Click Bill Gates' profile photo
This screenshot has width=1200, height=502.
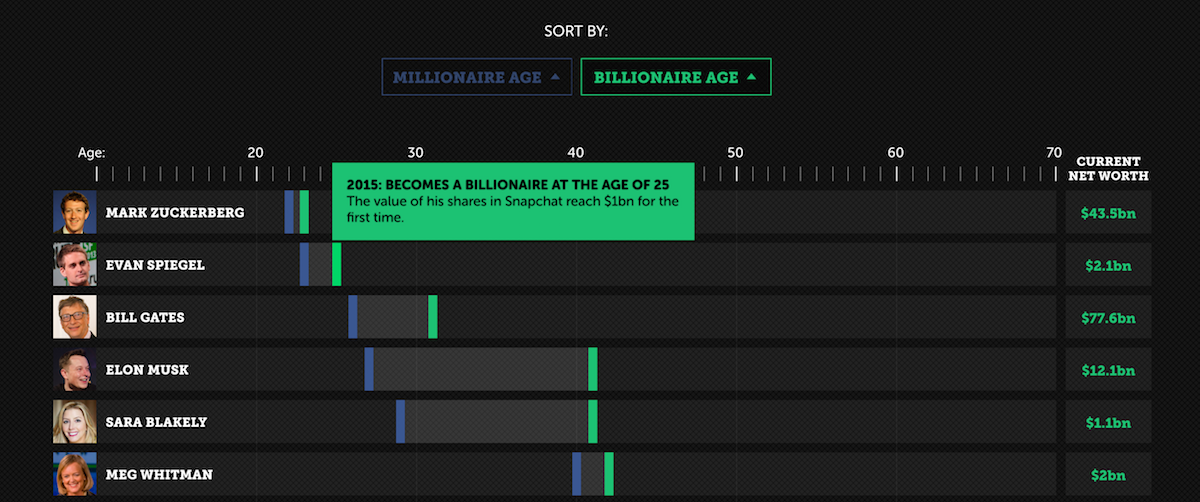pyautogui.click(x=75, y=317)
